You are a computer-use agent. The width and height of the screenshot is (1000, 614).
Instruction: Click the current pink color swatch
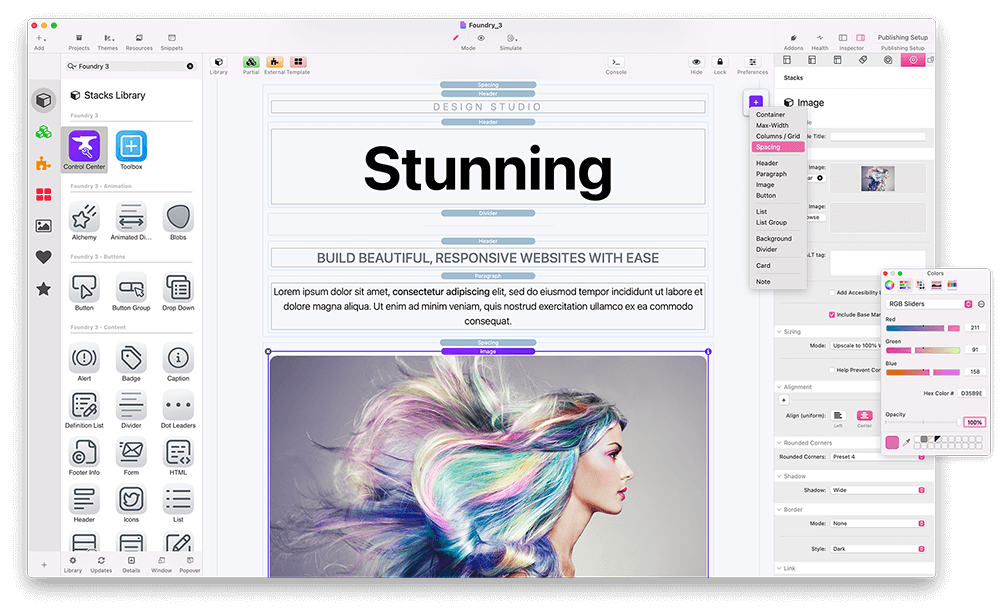pos(892,442)
